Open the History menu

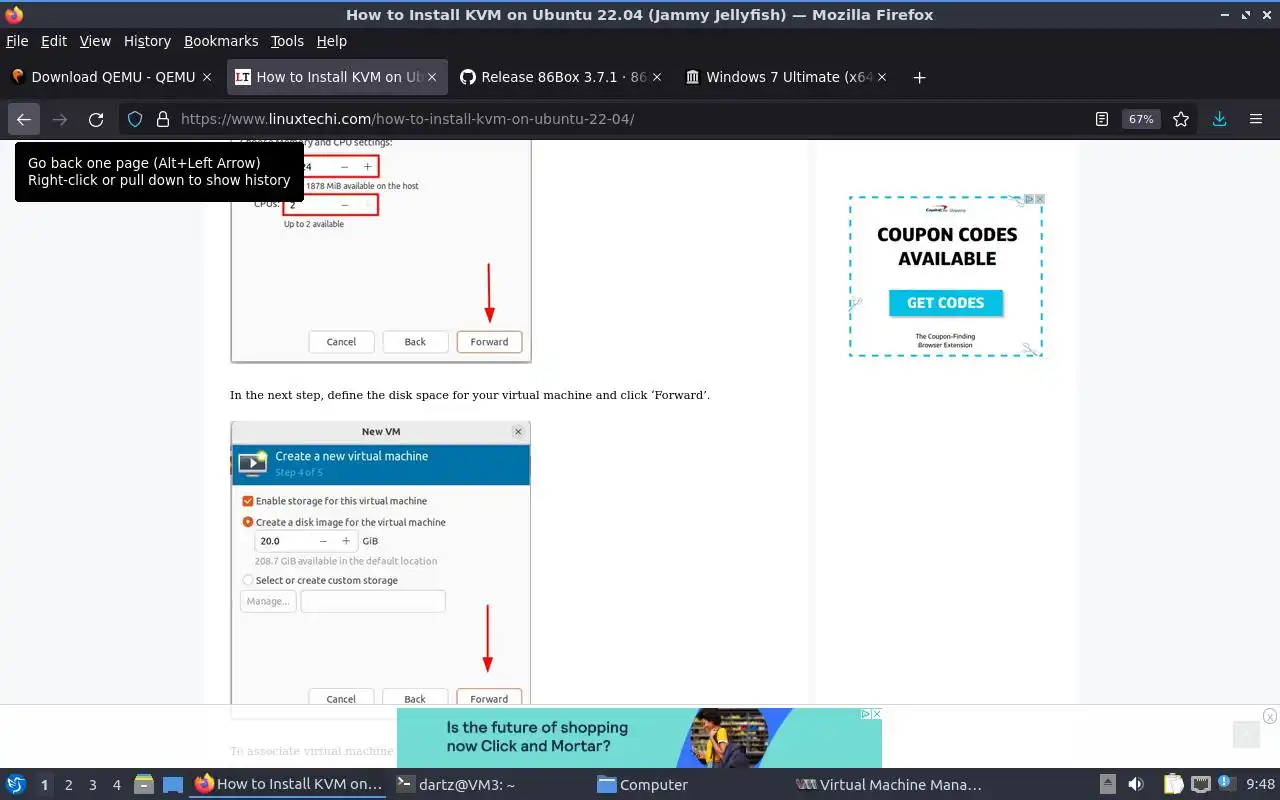pyautogui.click(x=147, y=41)
